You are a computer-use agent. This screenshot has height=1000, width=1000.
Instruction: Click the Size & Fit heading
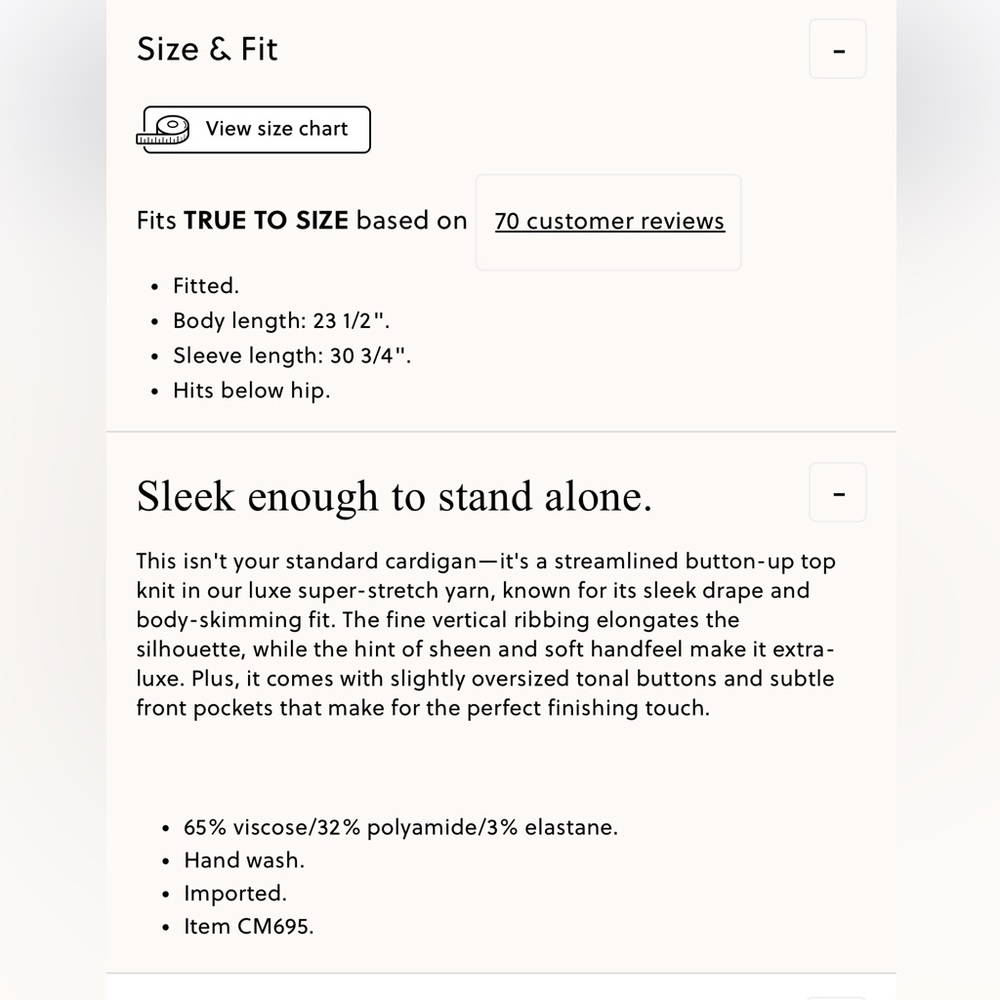point(207,49)
